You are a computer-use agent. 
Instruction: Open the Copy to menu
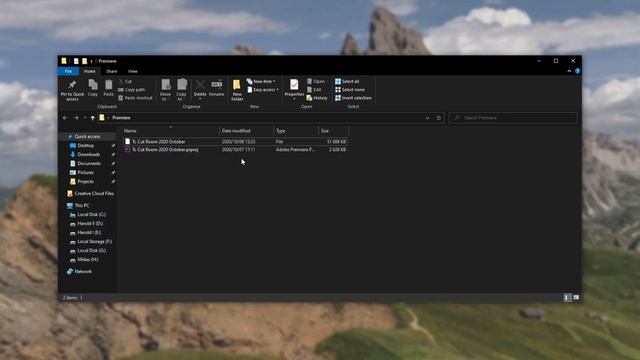[x=182, y=90]
